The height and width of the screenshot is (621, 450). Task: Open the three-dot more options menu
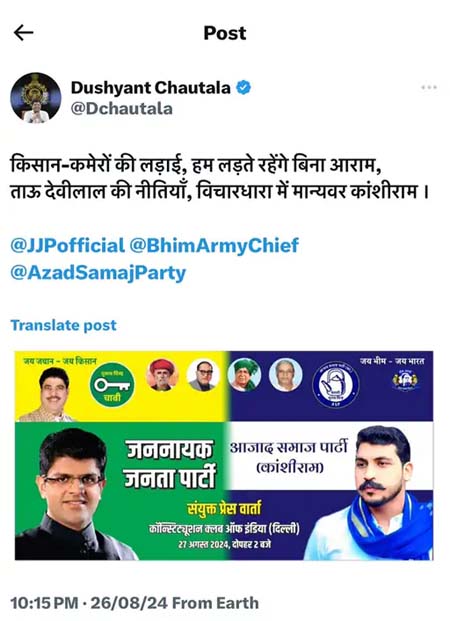[x=429, y=87]
